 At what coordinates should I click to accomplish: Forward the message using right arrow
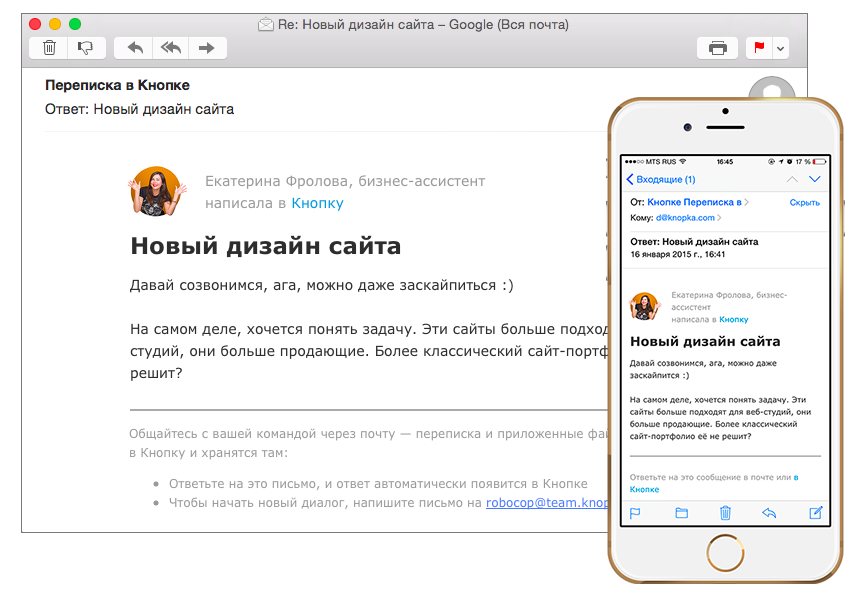click(x=207, y=48)
